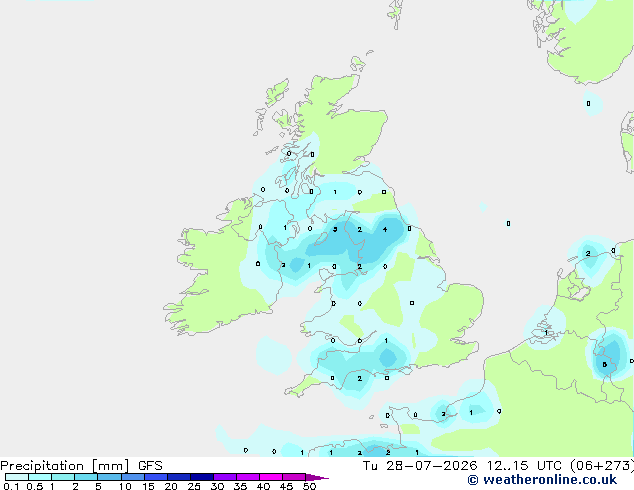
Task: Select the 5 mm legend color swatch
Action: (x=109, y=477)
